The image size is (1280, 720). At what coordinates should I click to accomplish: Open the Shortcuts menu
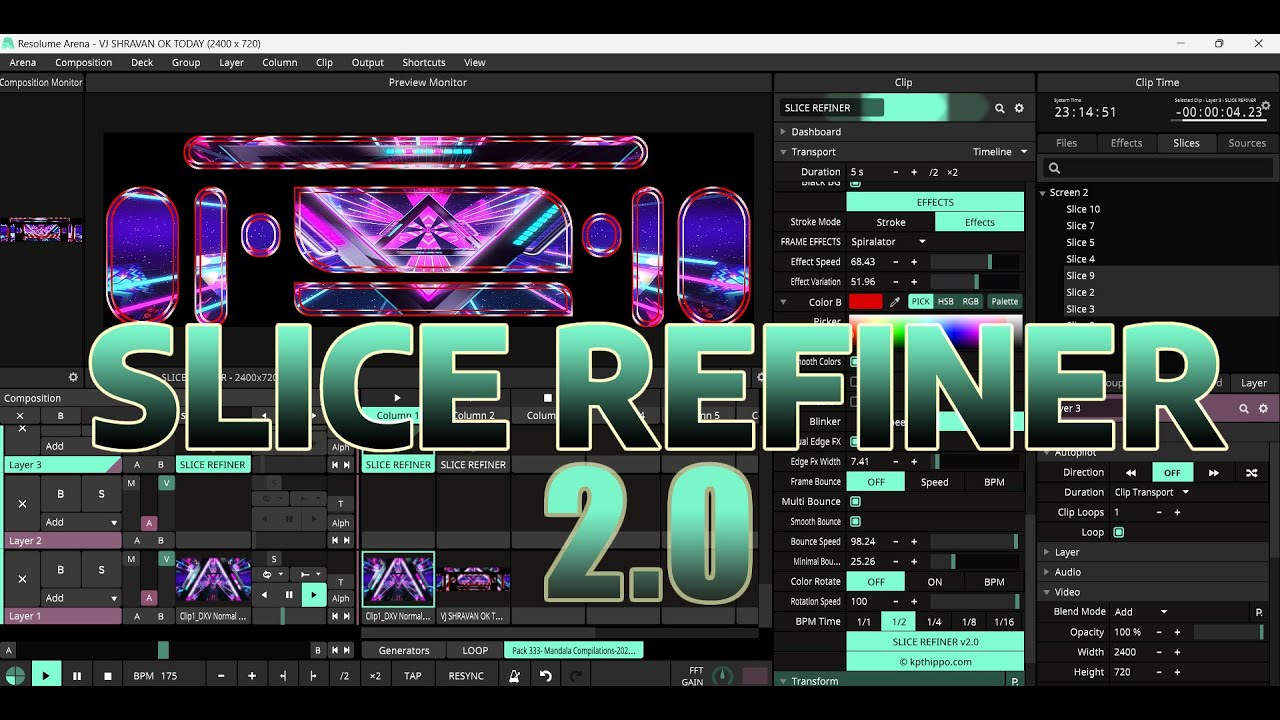(x=424, y=62)
